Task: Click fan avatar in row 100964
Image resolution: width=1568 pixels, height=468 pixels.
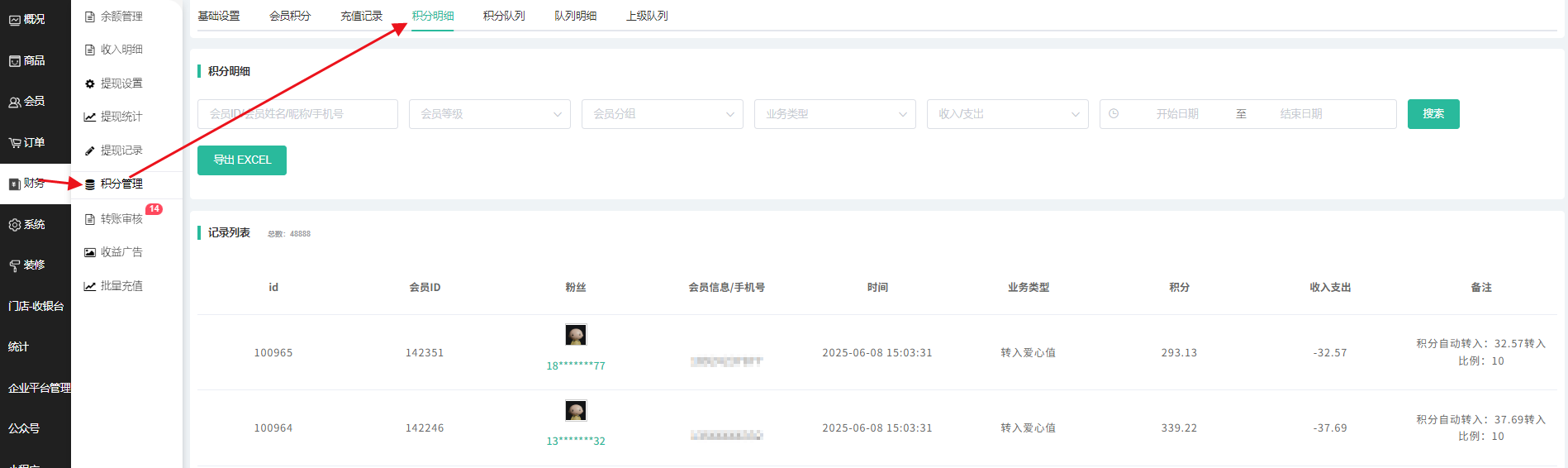Action: click(576, 410)
